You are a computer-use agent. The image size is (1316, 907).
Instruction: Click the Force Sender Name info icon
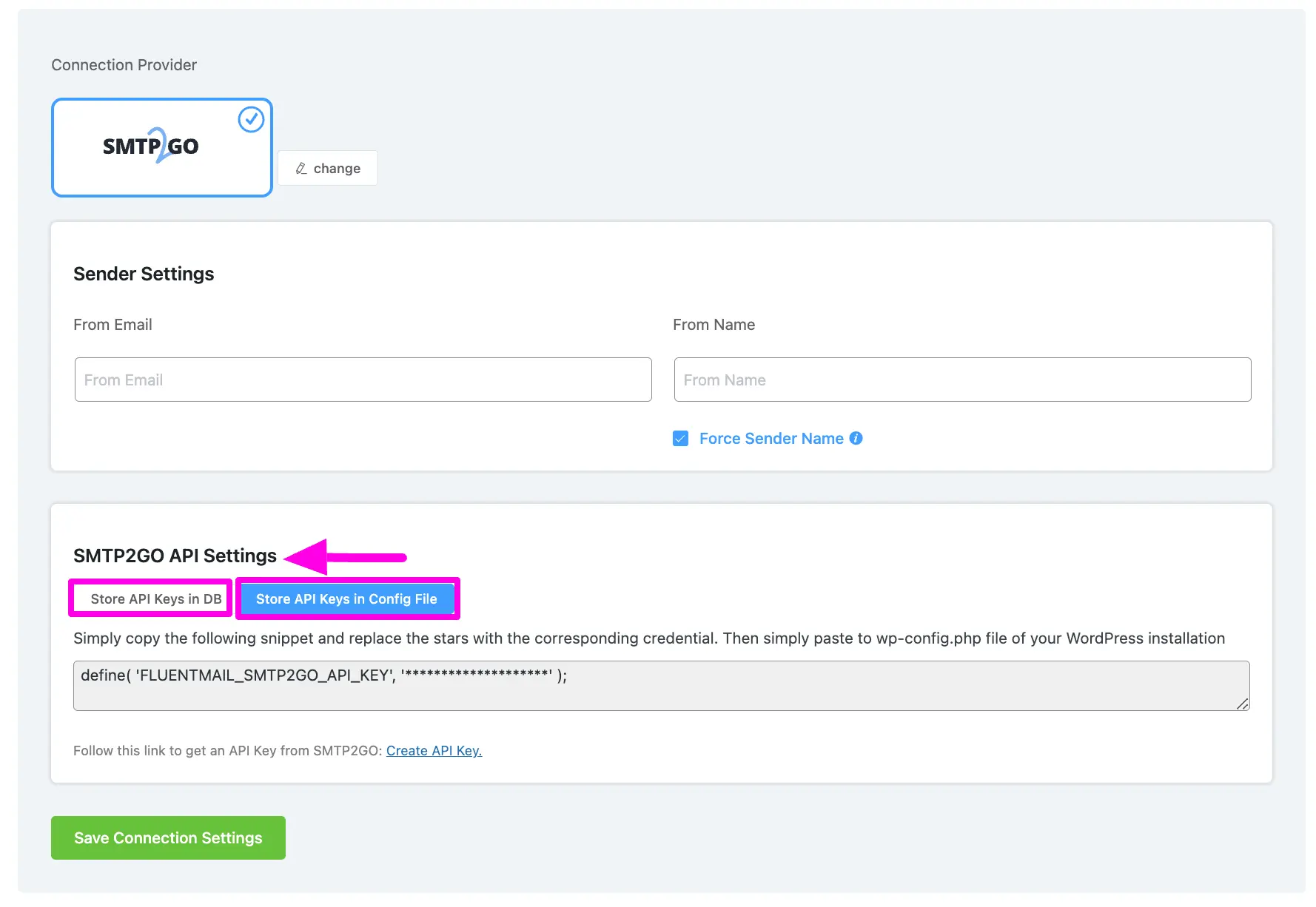click(856, 438)
